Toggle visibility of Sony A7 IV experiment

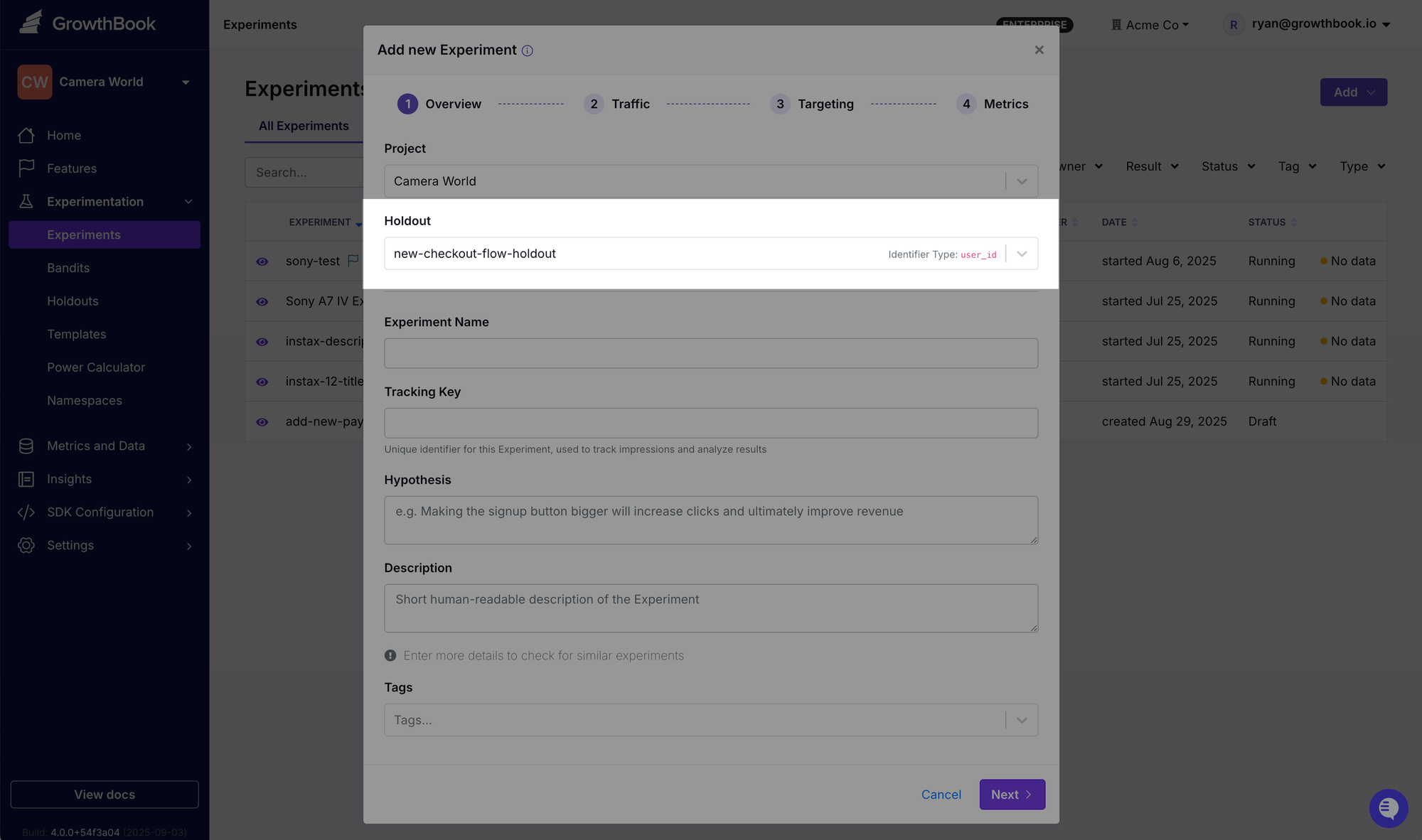[262, 301]
